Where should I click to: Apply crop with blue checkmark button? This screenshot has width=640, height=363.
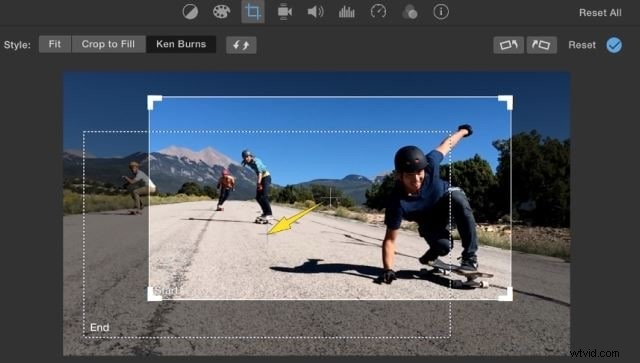(614, 45)
